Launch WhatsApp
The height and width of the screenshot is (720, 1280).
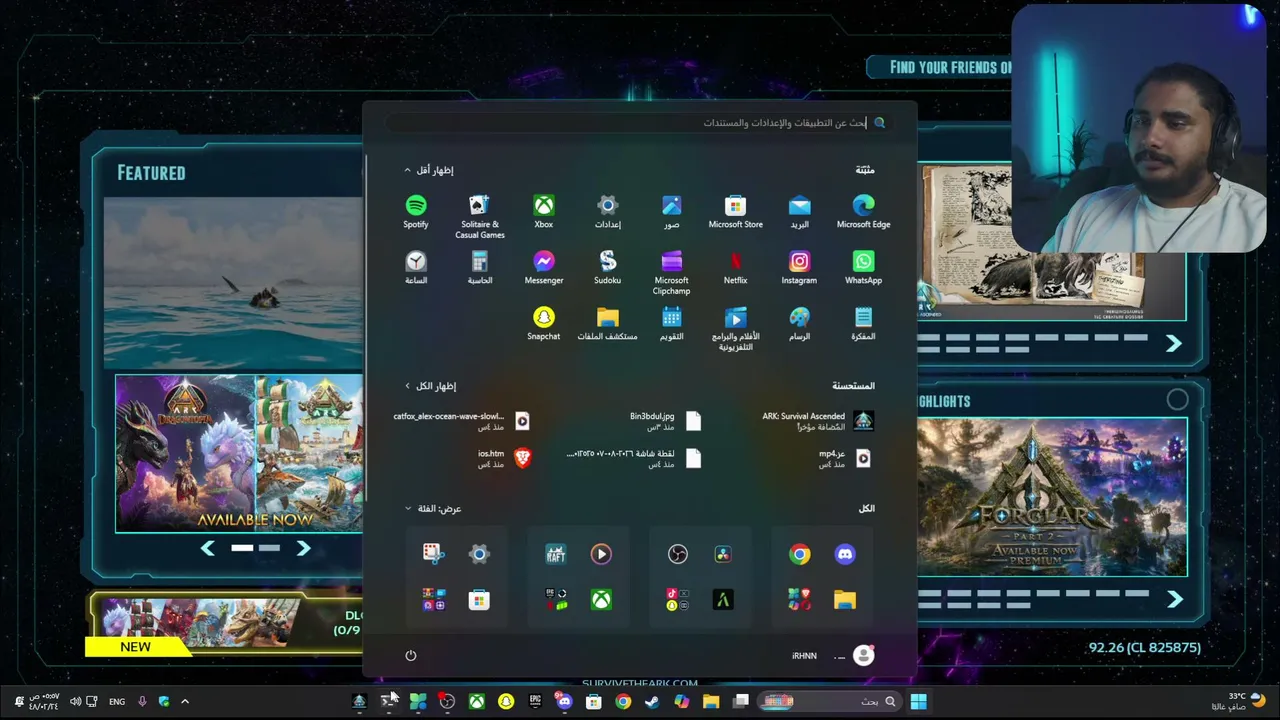coord(863,268)
